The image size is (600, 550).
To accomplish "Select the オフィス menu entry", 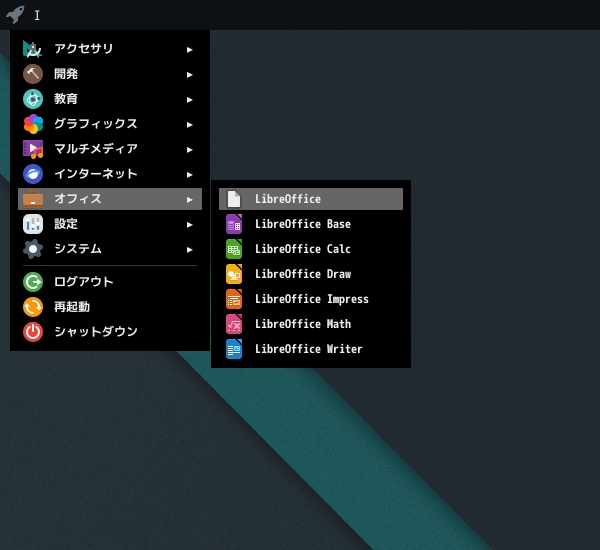I will tap(110, 199).
